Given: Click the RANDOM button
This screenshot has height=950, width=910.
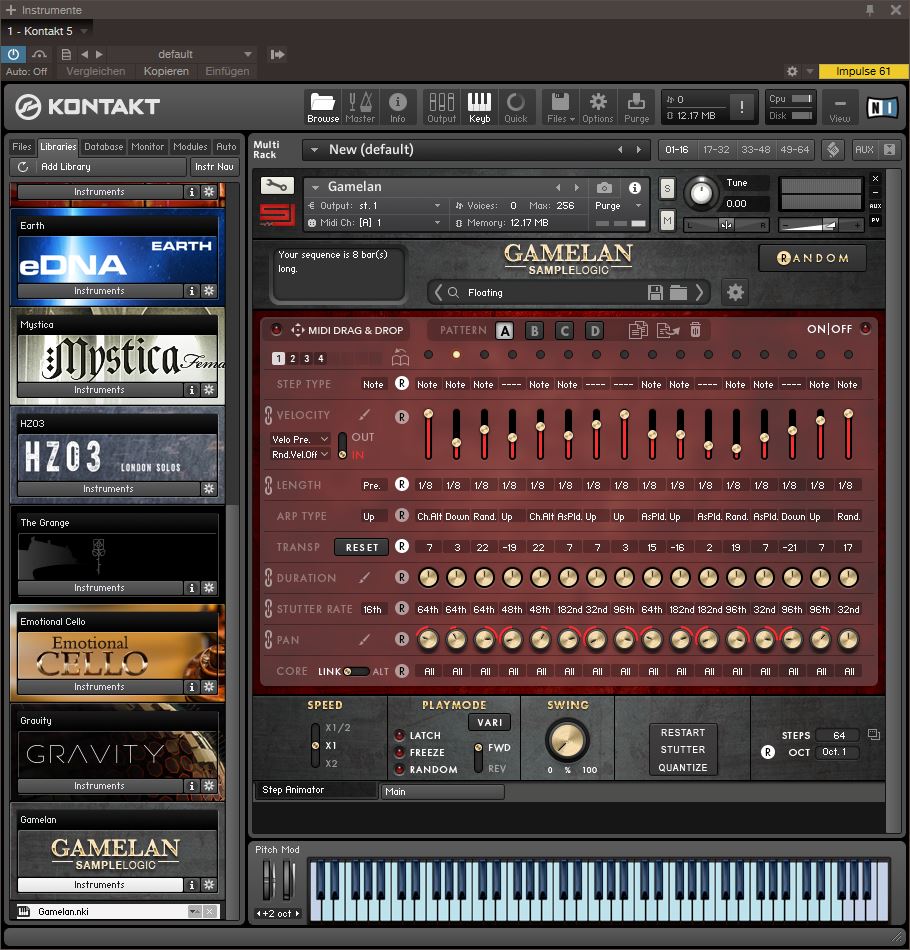Looking at the screenshot, I should 812,258.
